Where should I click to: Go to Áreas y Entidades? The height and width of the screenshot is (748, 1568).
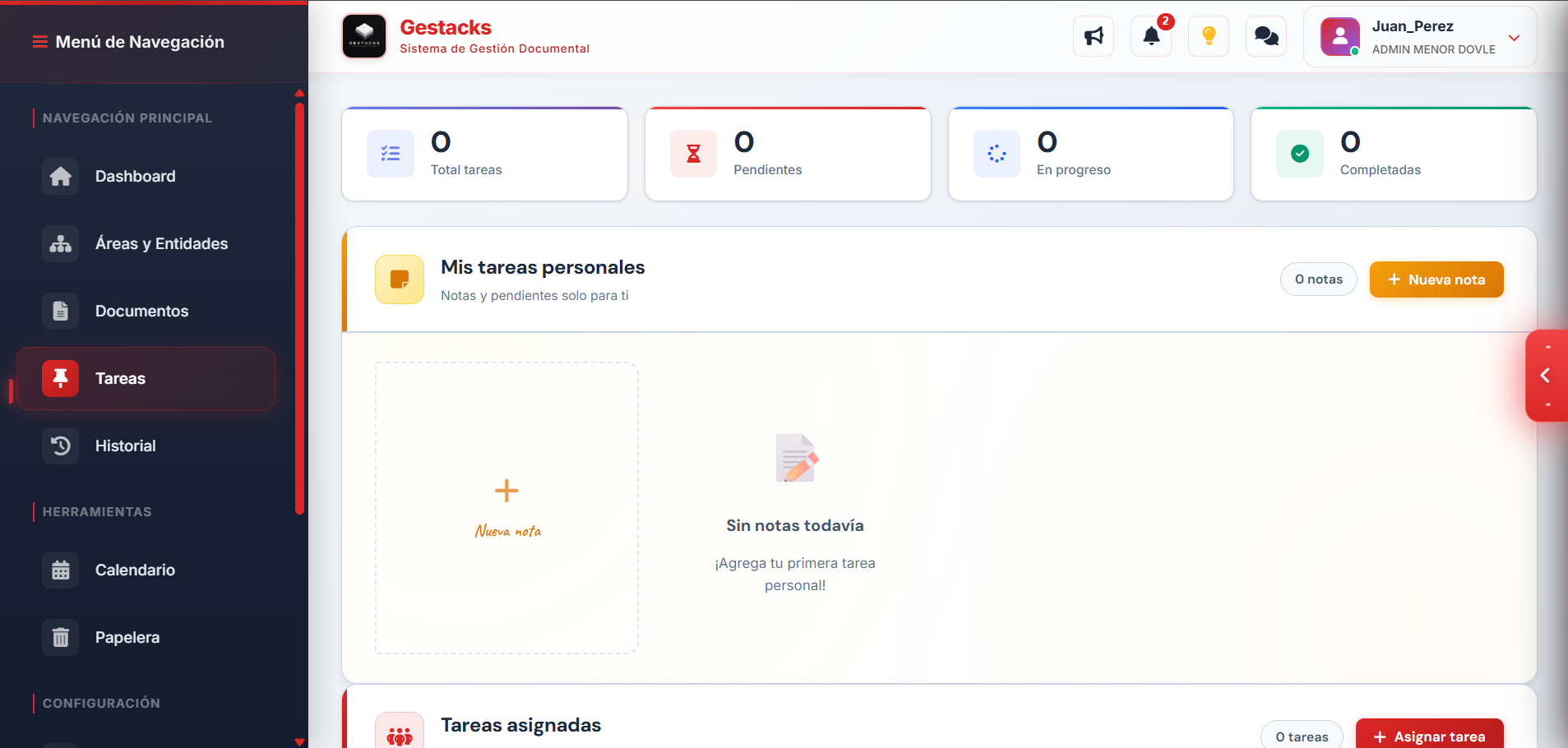point(146,243)
